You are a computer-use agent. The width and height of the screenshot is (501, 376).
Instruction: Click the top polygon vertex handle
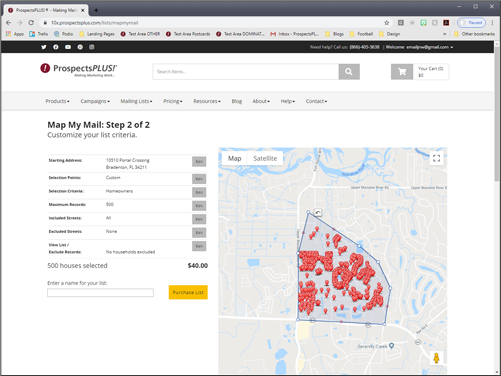[308, 212]
